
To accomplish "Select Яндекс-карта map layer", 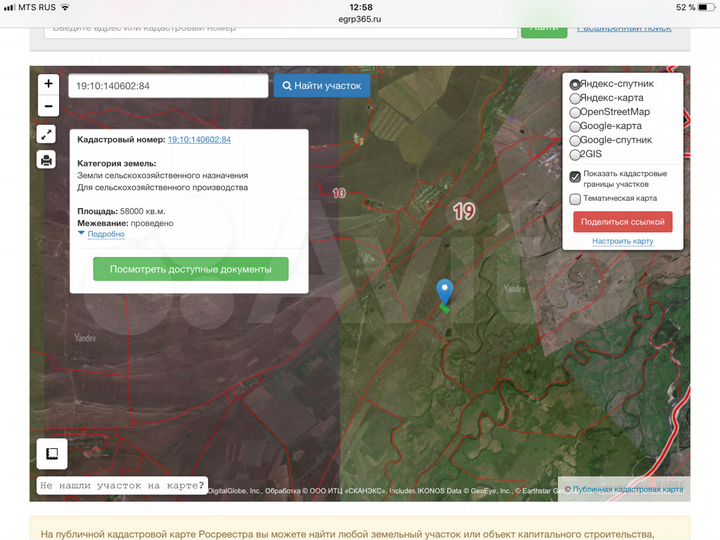I will (x=575, y=99).
